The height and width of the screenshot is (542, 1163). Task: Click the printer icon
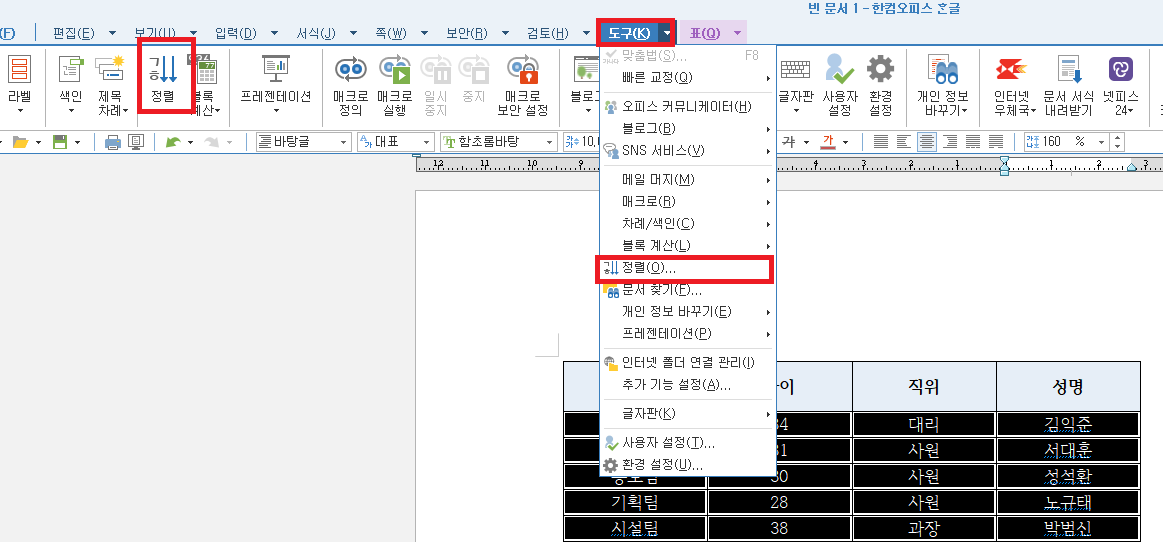pyautogui.click(x=113, y=142)
